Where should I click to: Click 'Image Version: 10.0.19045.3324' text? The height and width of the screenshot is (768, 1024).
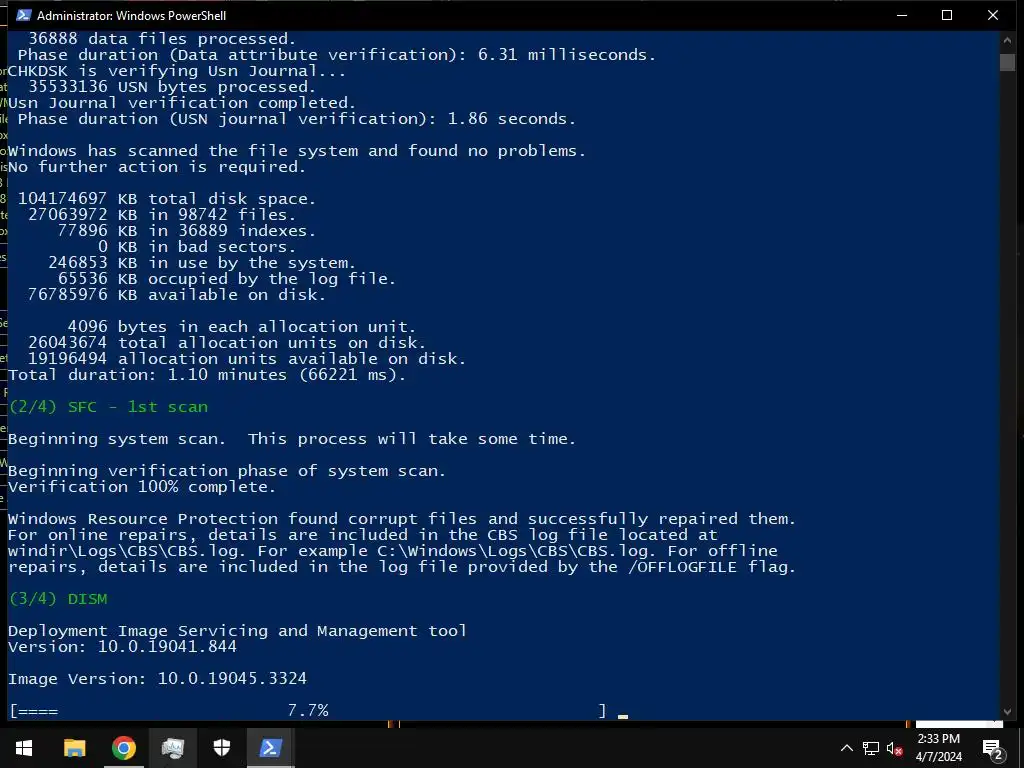157,679
